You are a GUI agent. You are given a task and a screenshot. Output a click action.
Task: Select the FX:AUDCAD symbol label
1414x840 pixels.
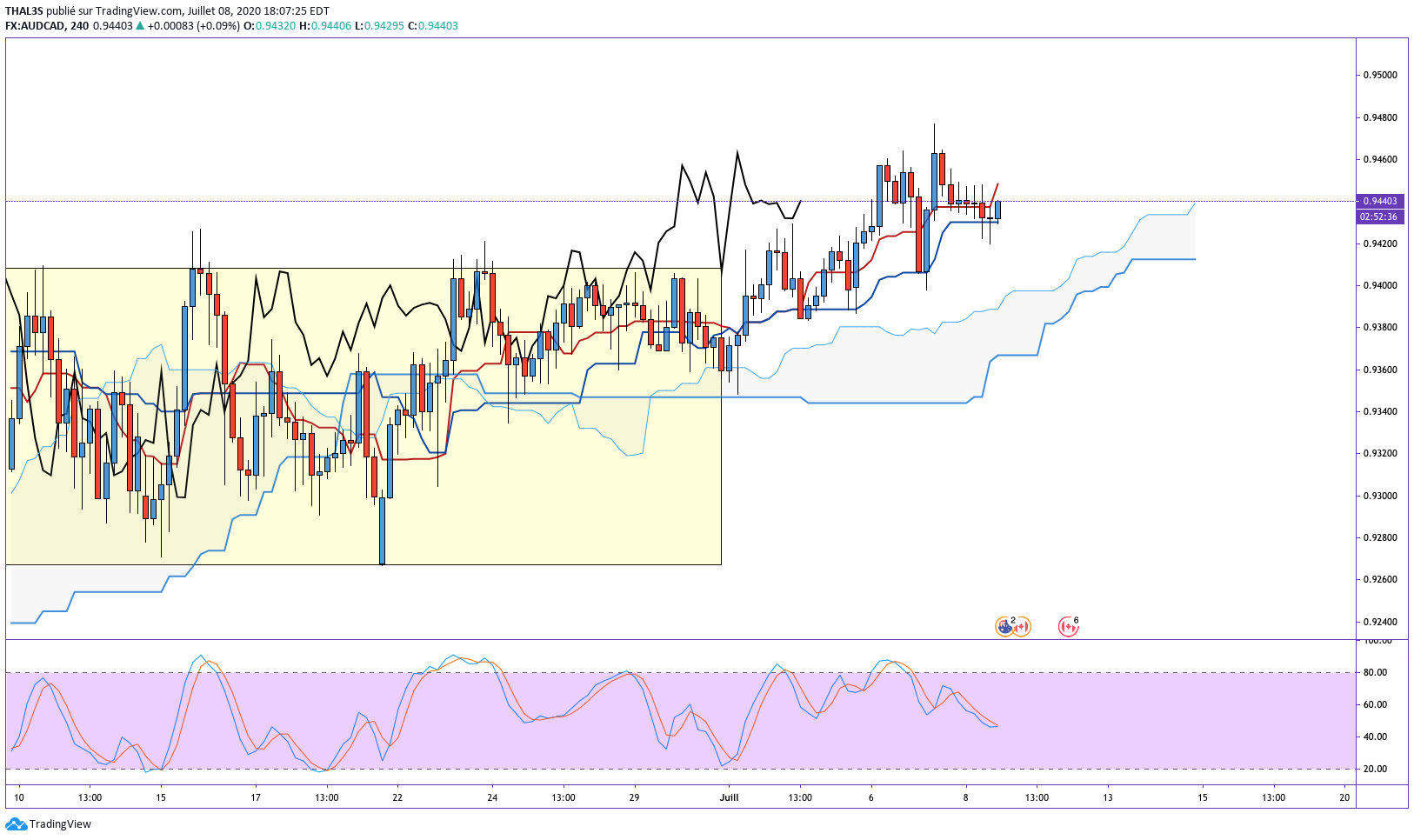(34, 26)
